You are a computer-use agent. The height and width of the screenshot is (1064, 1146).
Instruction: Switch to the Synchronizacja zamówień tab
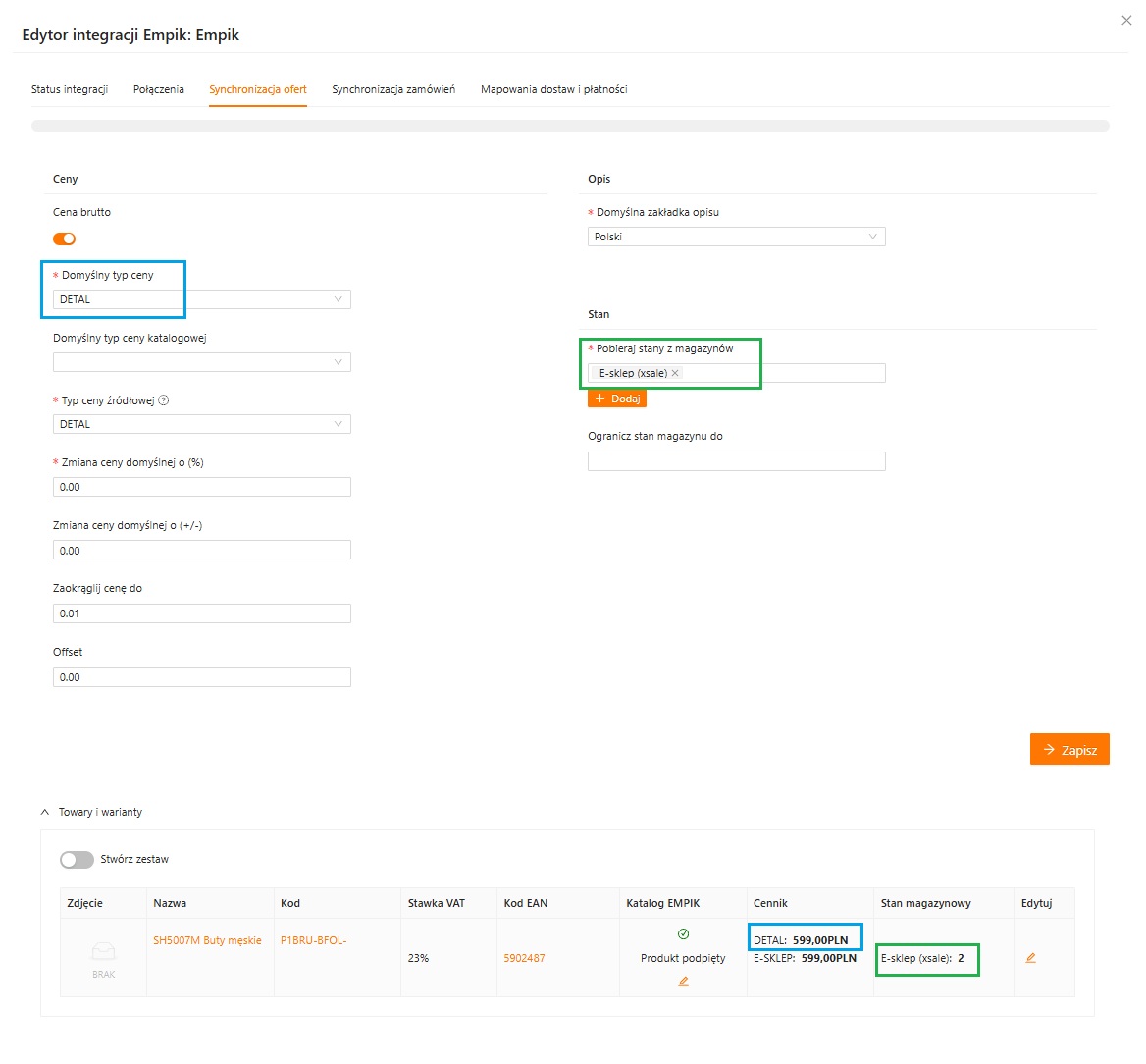coord(393,89)
